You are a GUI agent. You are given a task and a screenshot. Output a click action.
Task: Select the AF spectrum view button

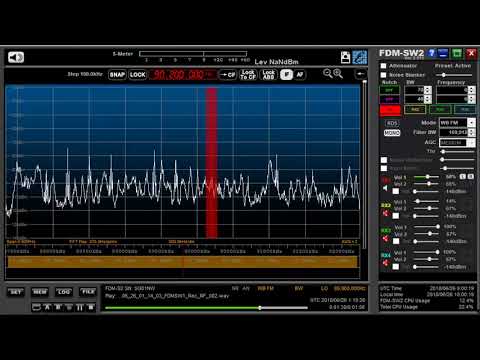[300, 74]
